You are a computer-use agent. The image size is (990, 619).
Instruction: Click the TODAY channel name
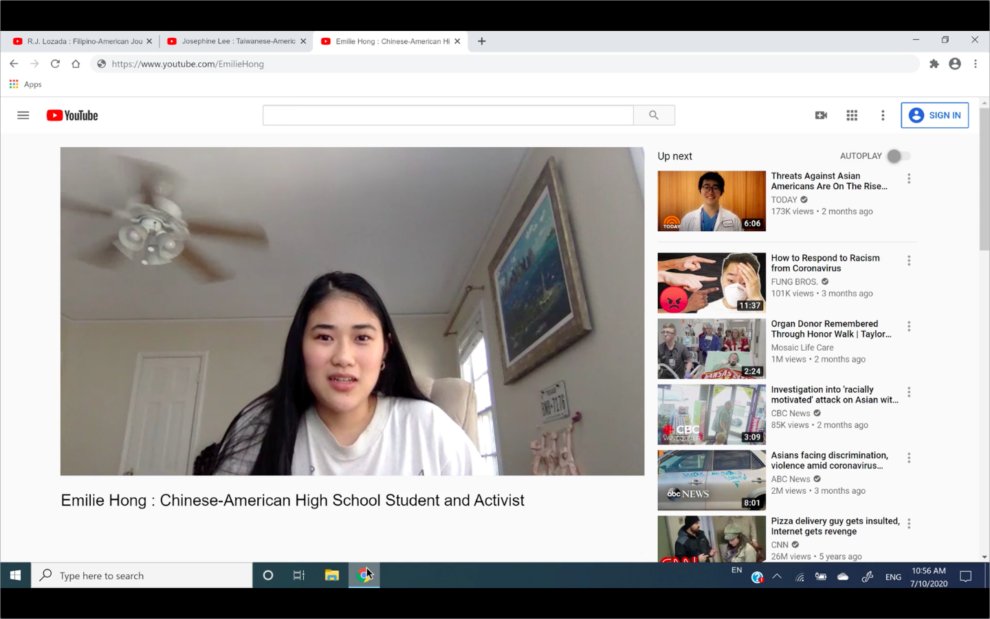click(784, 200)
